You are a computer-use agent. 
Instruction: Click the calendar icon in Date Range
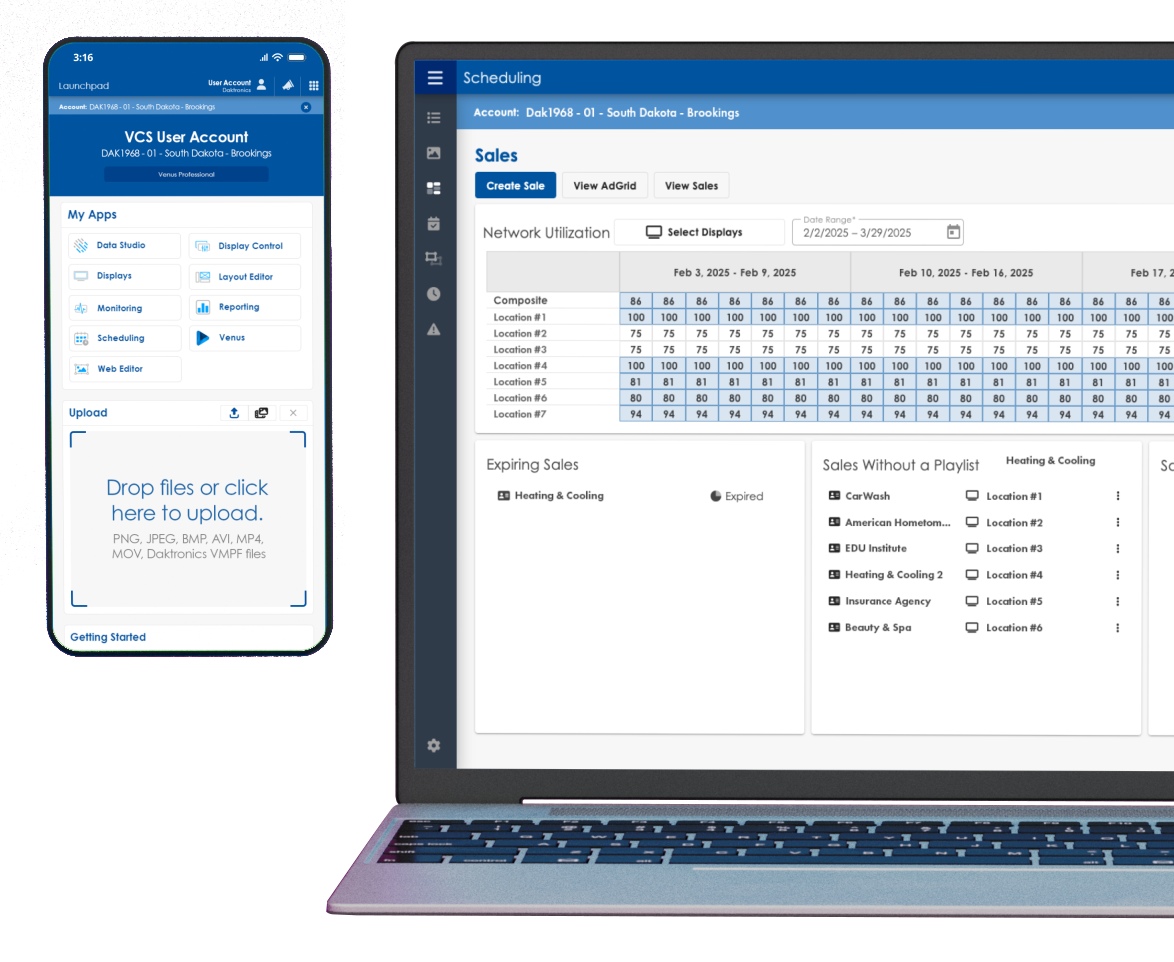tap(953, 232)
